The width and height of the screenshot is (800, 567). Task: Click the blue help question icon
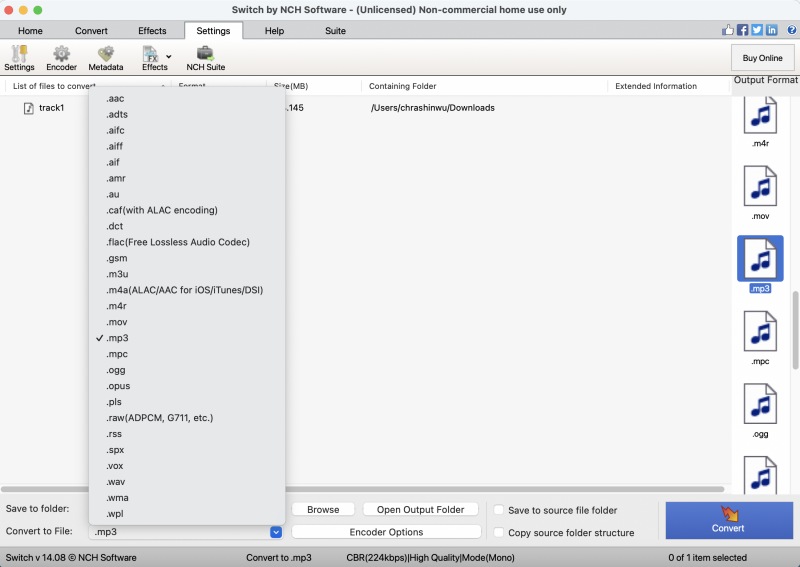tap(792, 30)
